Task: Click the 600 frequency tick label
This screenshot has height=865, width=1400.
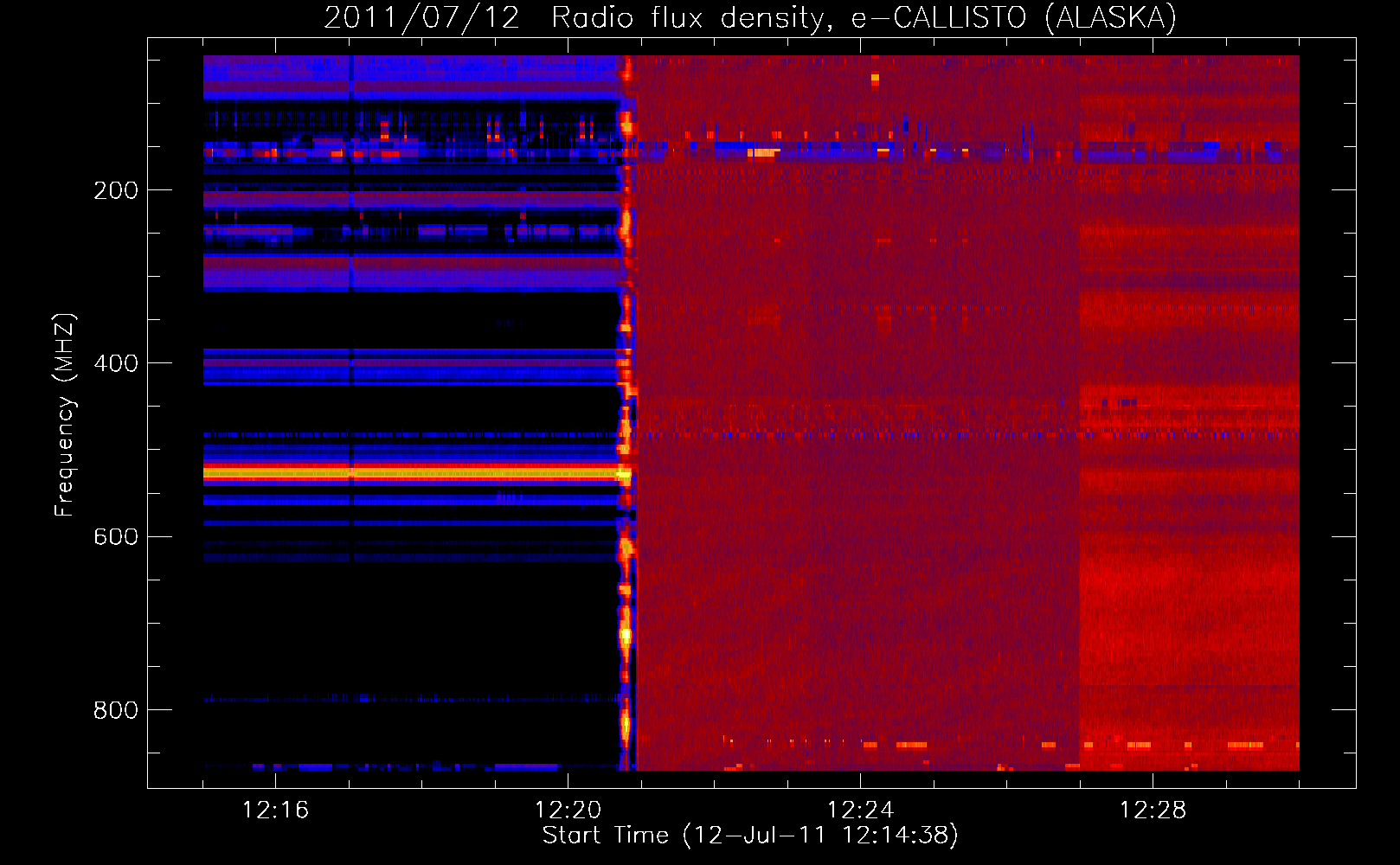Action: coord(116,536)
